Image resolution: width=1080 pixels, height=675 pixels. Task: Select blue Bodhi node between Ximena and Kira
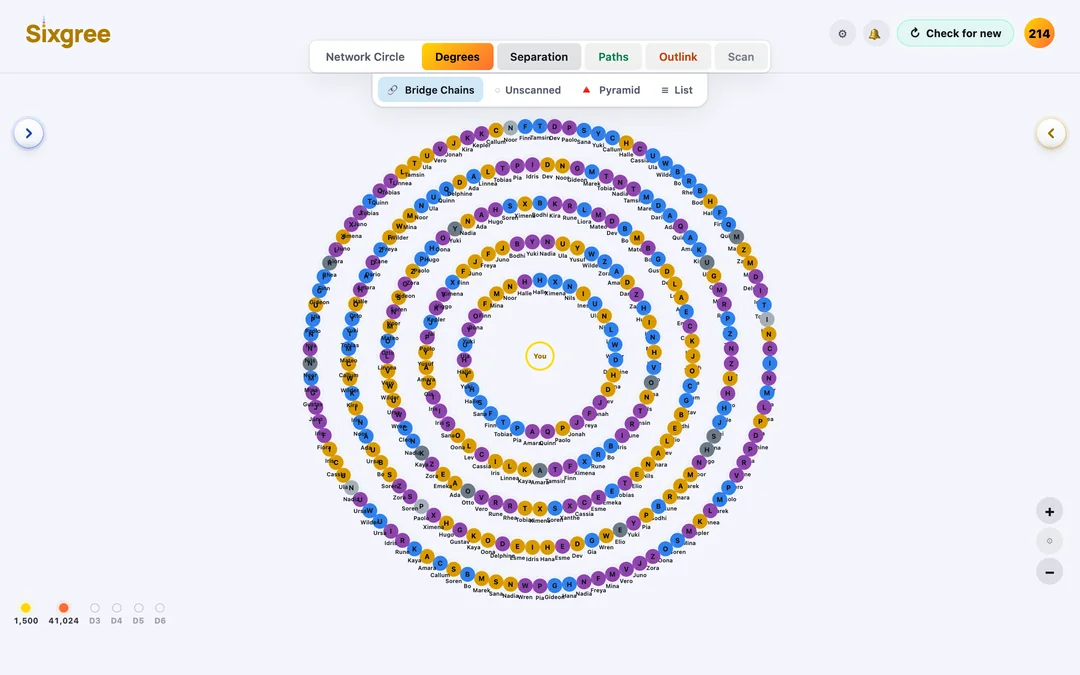tap(540, 203)
